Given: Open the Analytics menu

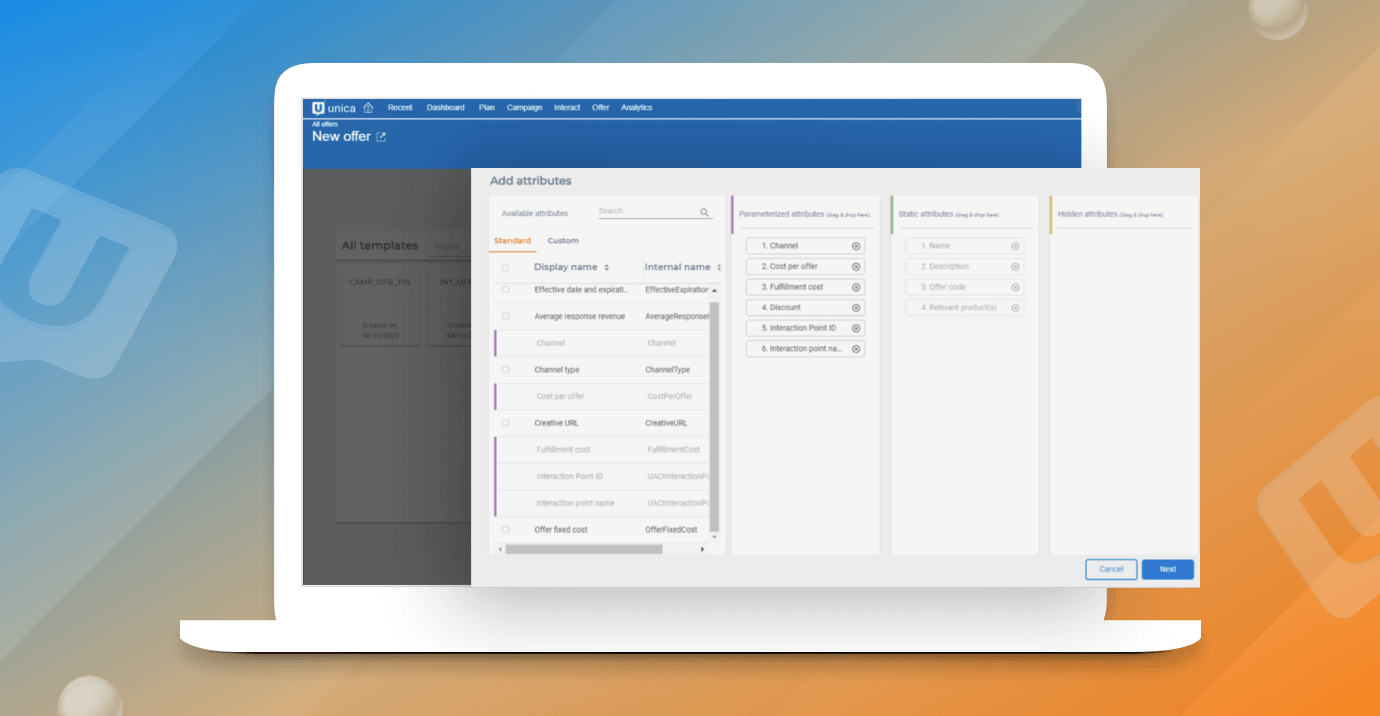Looking at the screenshot, I should [x=636, y=108].
